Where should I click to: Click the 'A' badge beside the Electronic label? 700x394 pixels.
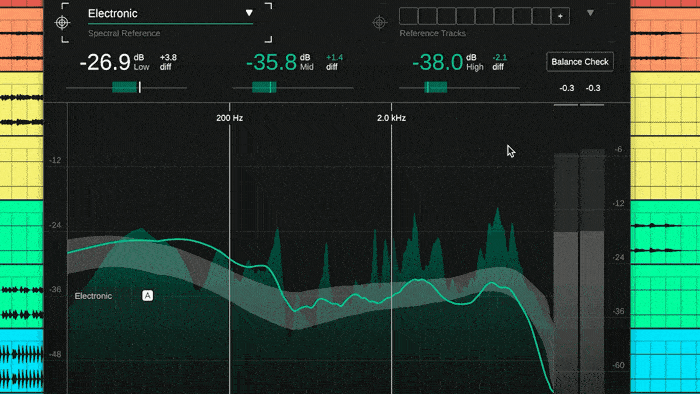coord(147,295)
